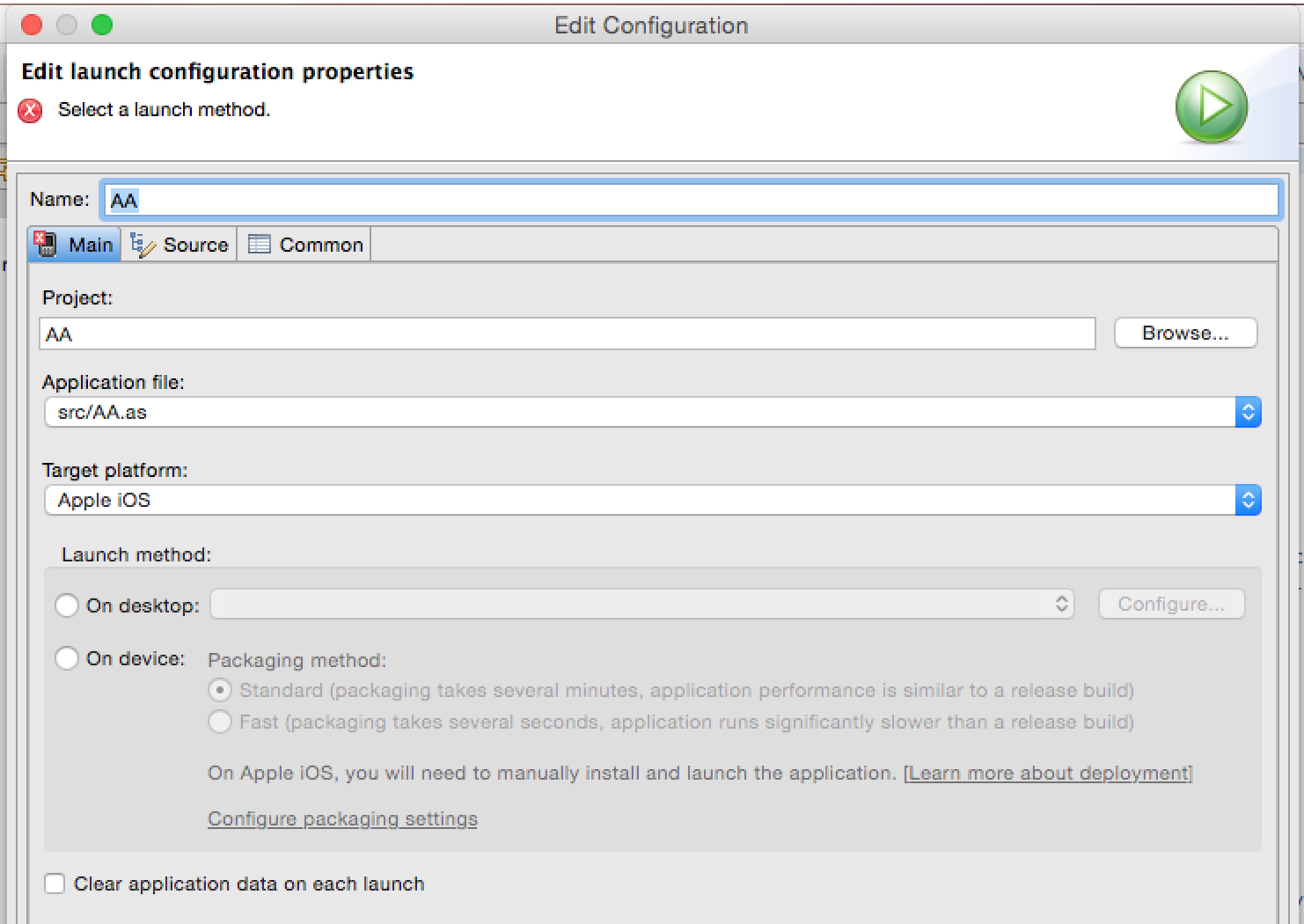Image resolution: width=1304 pixels, height=924 pixels.
Task: Select the On device launch method
Action: [x=67, y=658]
